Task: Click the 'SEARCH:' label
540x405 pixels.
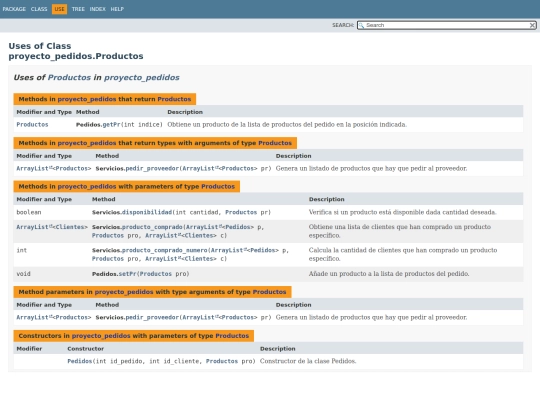Action: 343,25
